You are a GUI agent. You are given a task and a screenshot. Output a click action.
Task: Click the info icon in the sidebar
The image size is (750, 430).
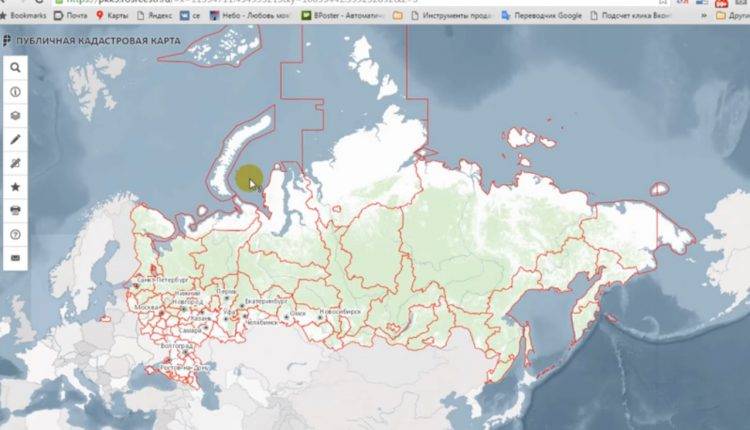pyautogui.click(x=16, y=92)
